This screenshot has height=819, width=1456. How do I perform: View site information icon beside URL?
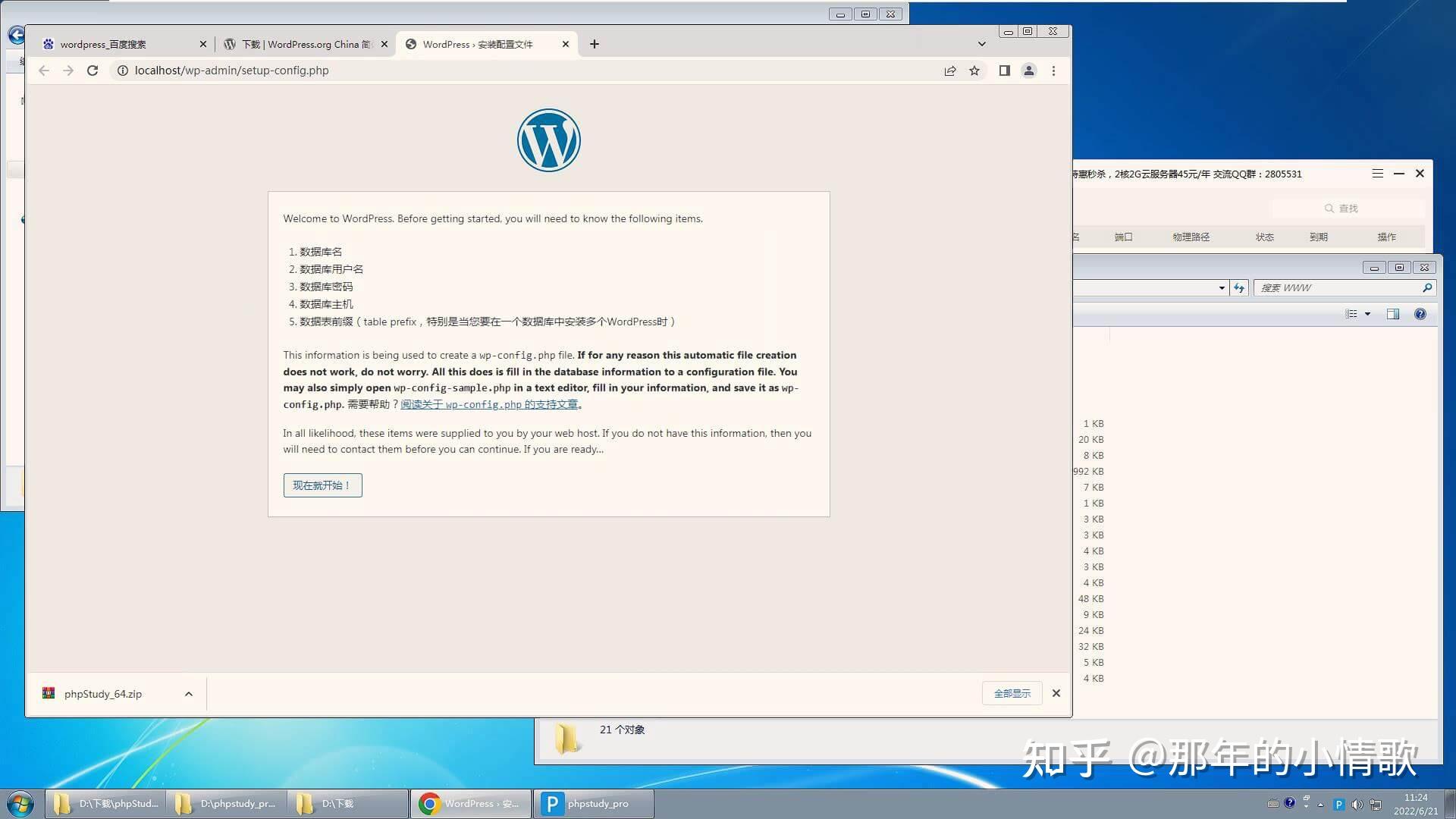[x=122, y=71]
